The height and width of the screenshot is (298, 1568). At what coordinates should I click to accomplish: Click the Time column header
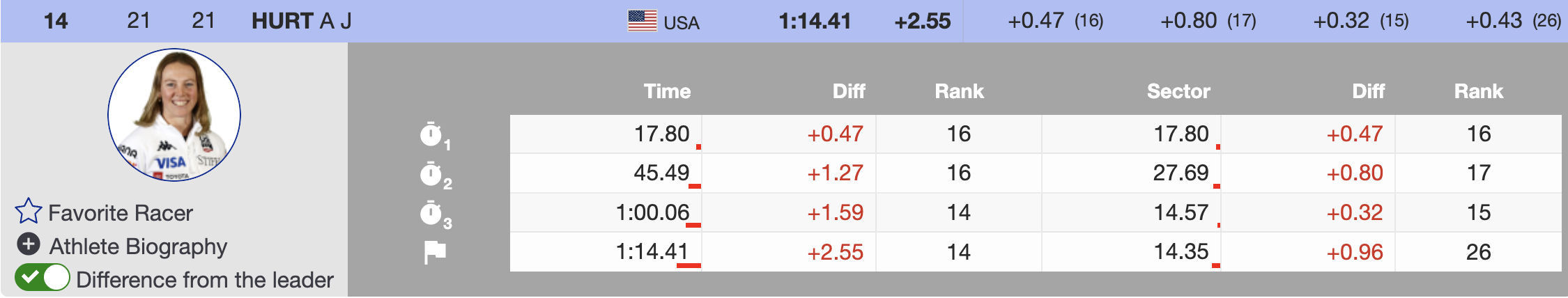point(667,91)
